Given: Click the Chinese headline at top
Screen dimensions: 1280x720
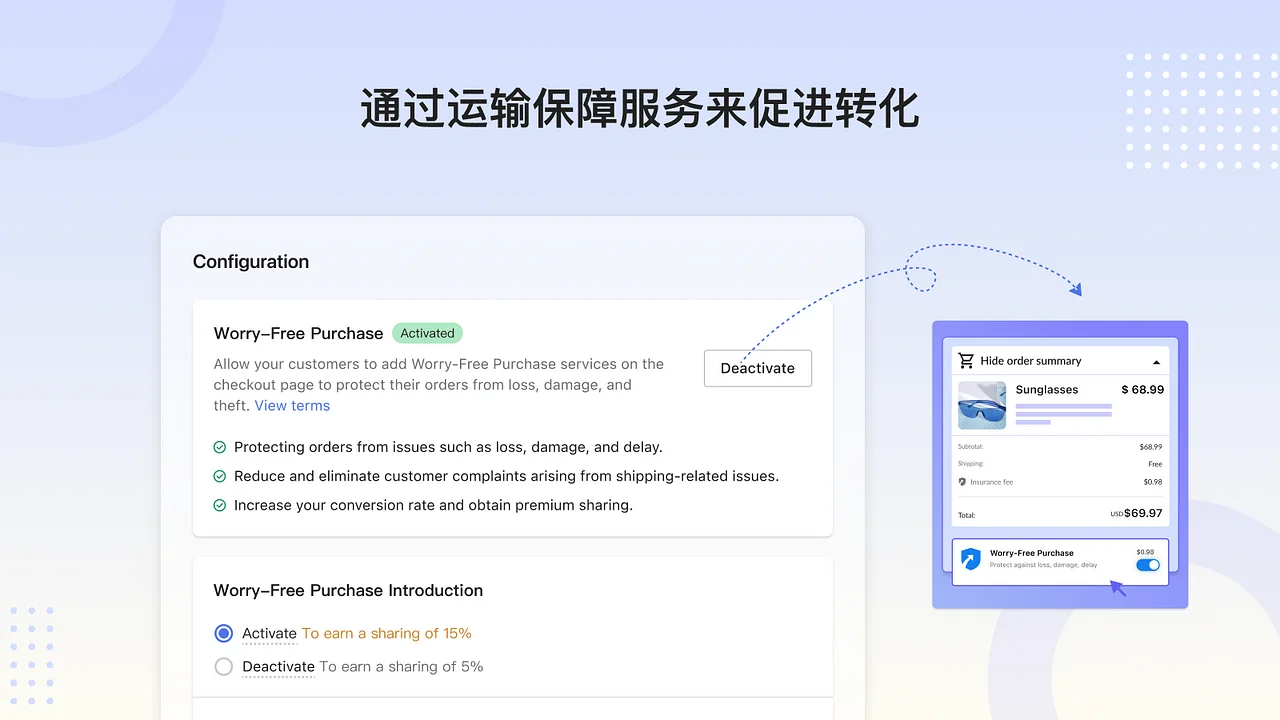Looking at the screenshot, I should 640,109.
